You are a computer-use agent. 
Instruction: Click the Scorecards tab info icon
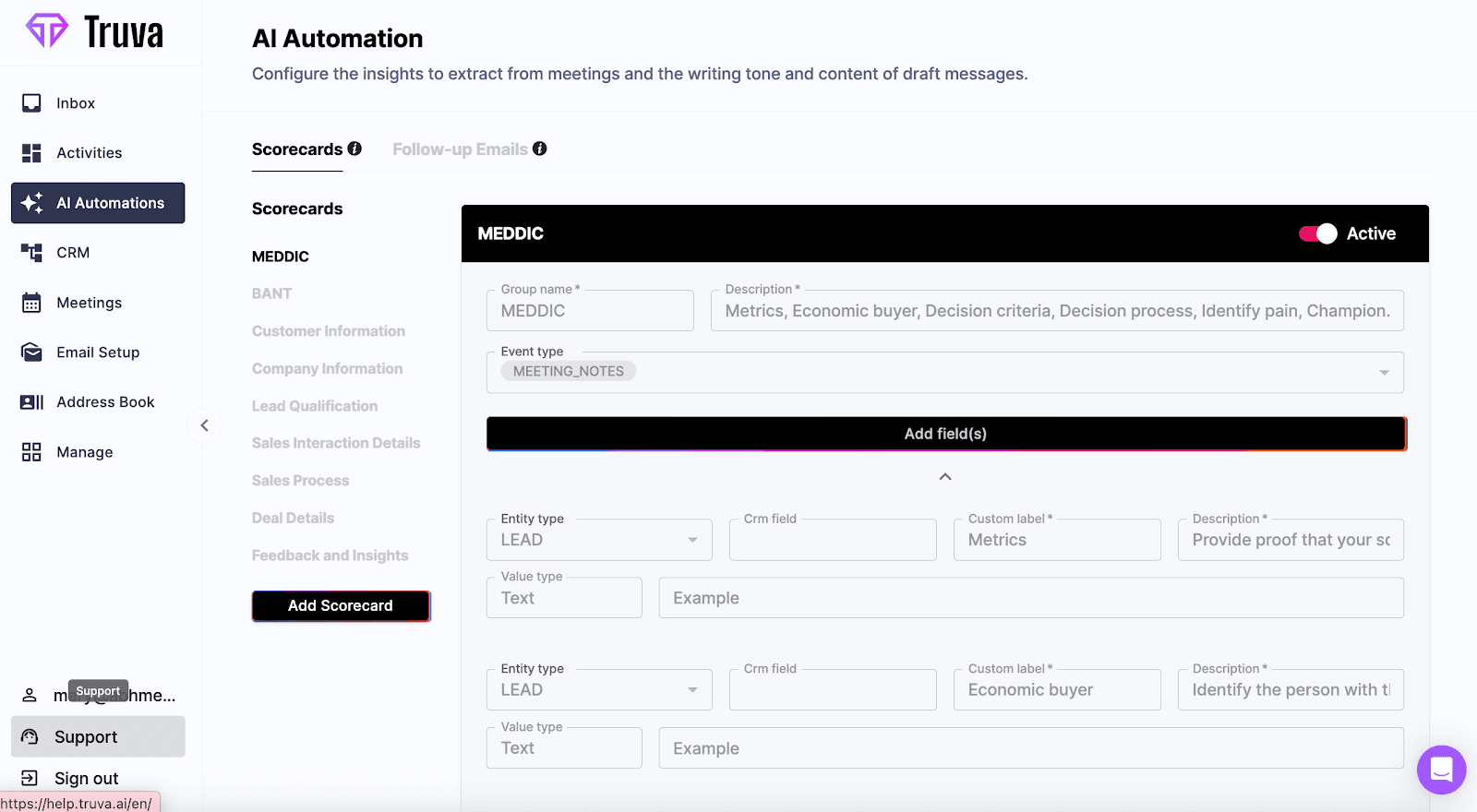coord(354,149)
